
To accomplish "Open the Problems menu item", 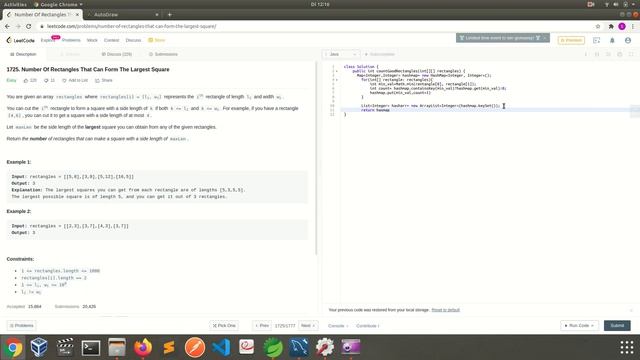I will click(x=71, y=40).
